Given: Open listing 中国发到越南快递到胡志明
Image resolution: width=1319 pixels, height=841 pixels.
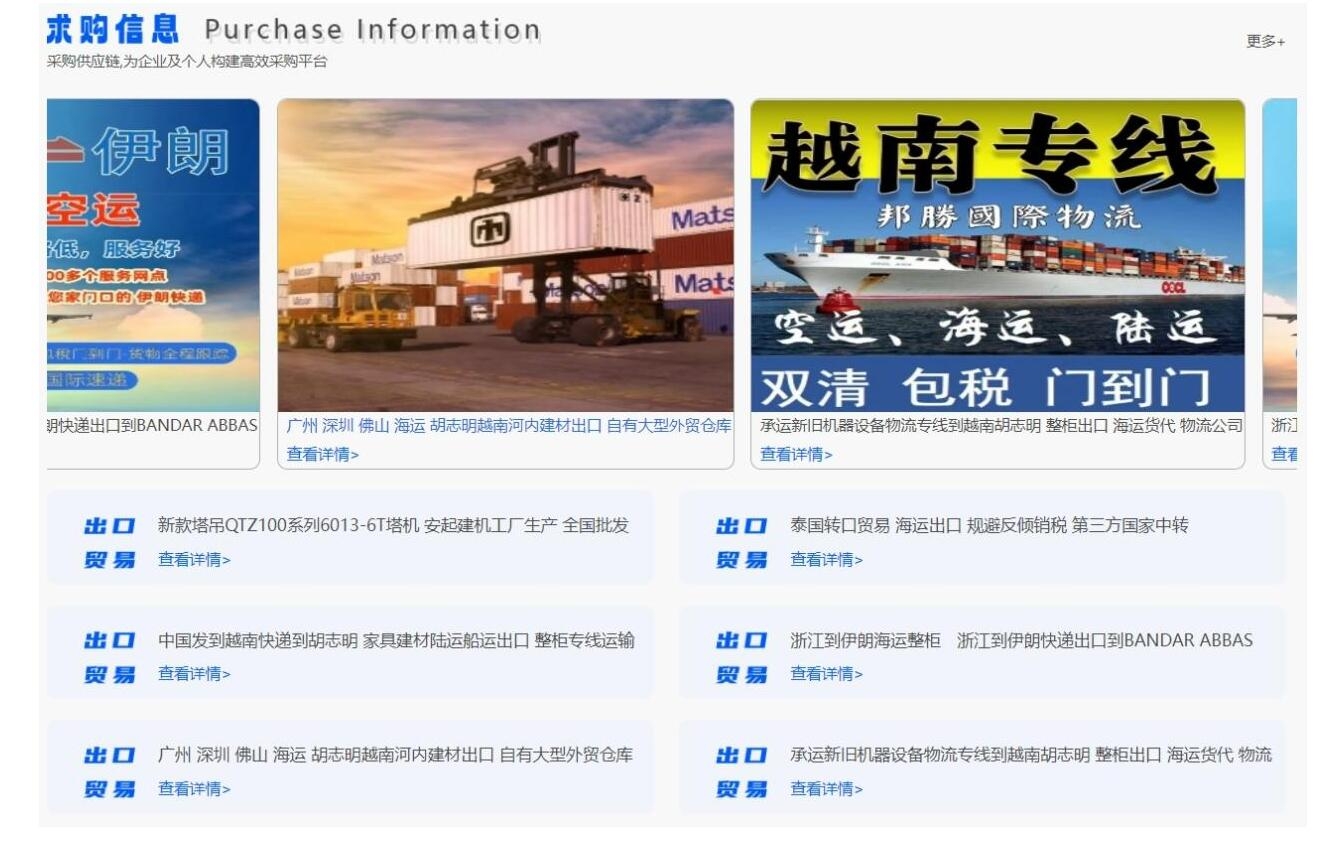Looking at the screenshot, I should pos(396,641).
